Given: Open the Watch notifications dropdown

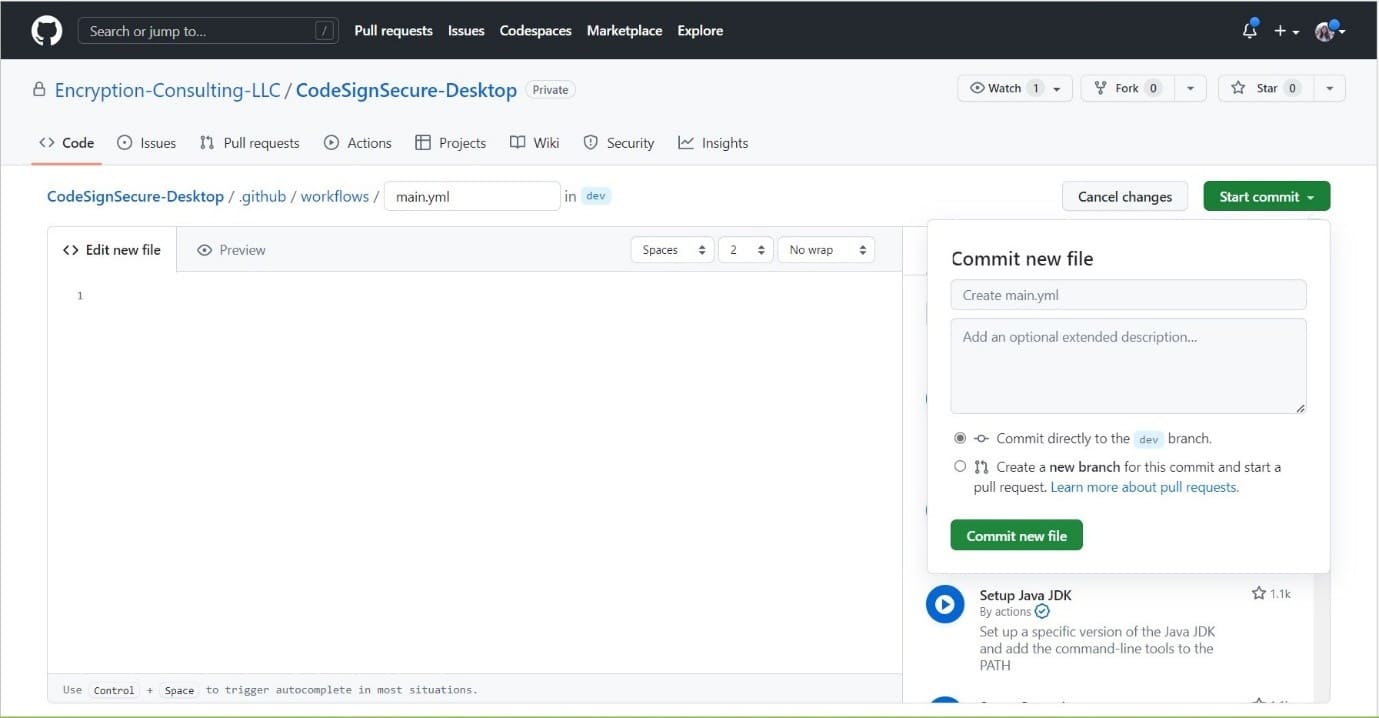Looking at the screenshot, I should [1015, 88].
